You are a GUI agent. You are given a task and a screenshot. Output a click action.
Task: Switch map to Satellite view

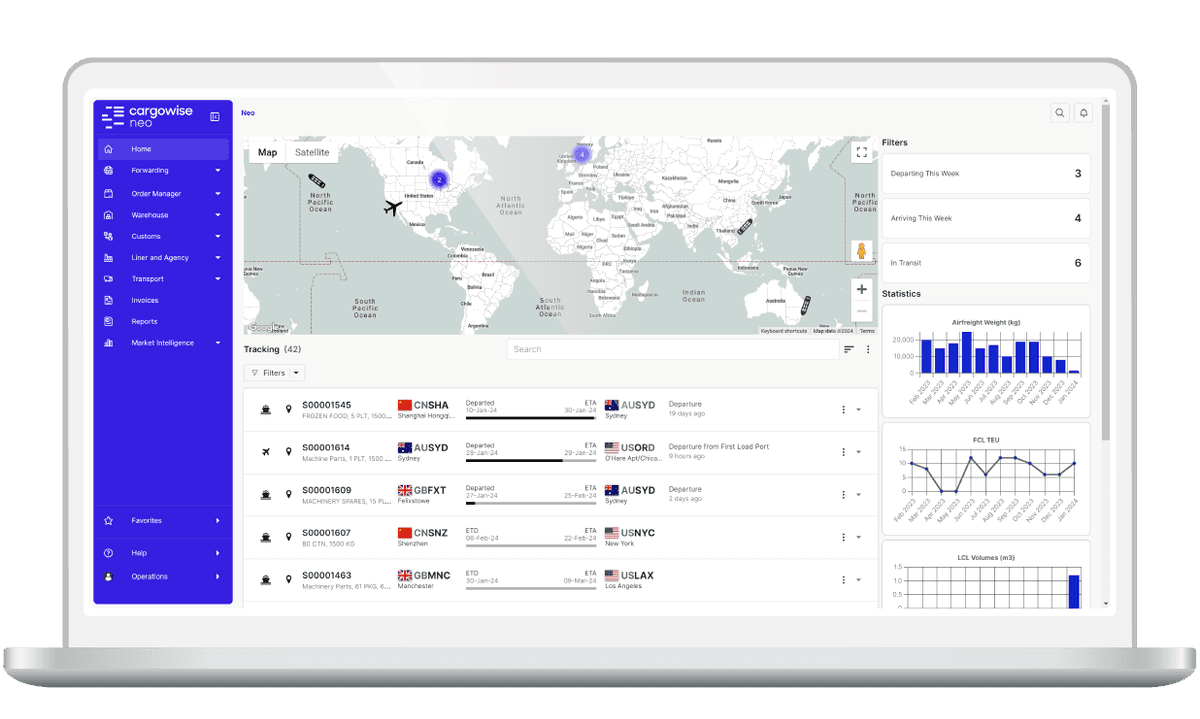click(x=311, y=152)
